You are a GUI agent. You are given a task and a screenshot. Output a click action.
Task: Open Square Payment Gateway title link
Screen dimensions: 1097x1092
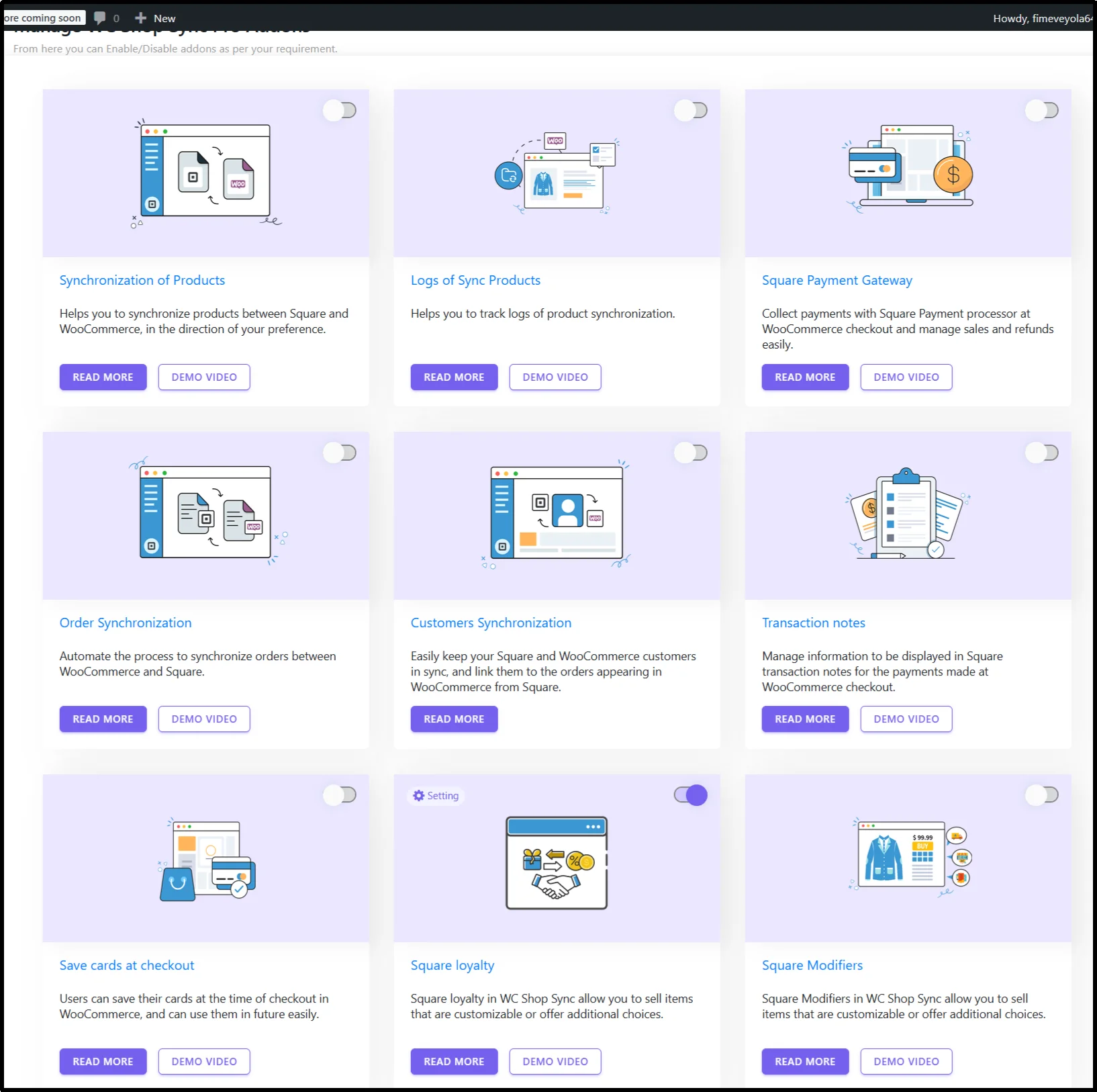tap(837, 280)
